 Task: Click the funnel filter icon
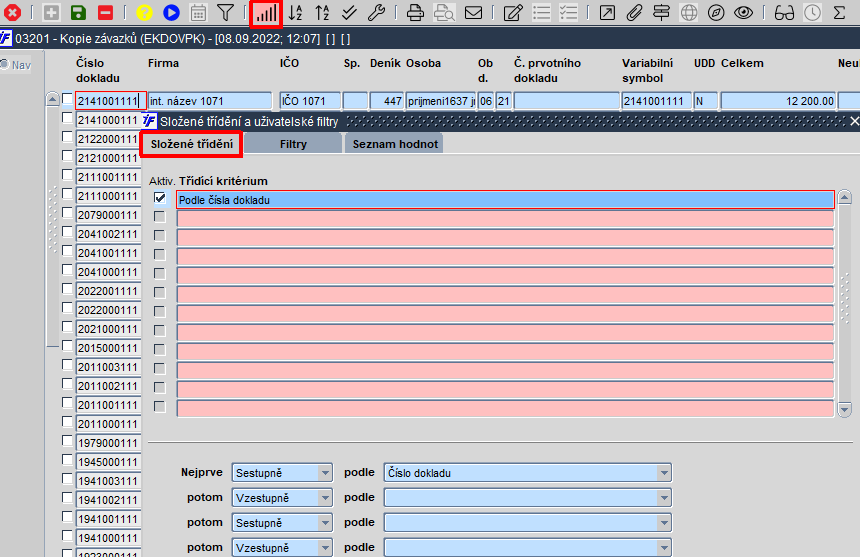click(225, 12)
